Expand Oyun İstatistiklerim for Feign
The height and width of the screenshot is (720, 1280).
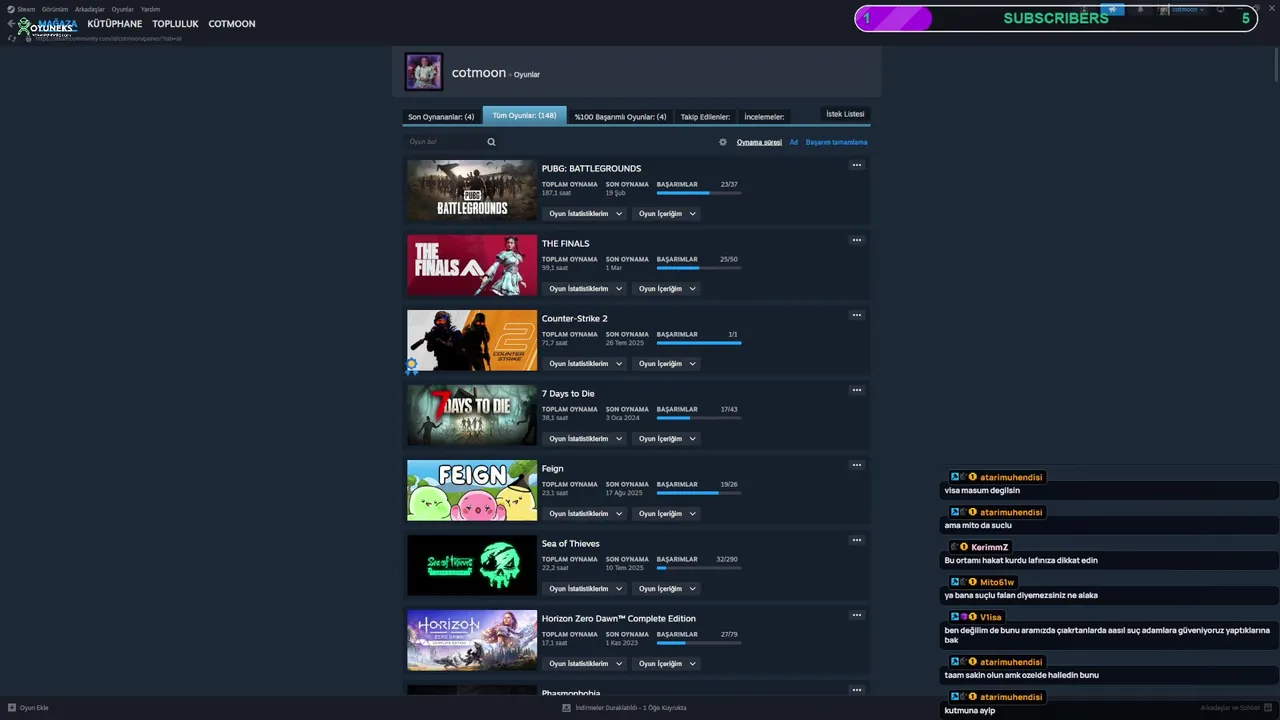[x=585, y=514]
